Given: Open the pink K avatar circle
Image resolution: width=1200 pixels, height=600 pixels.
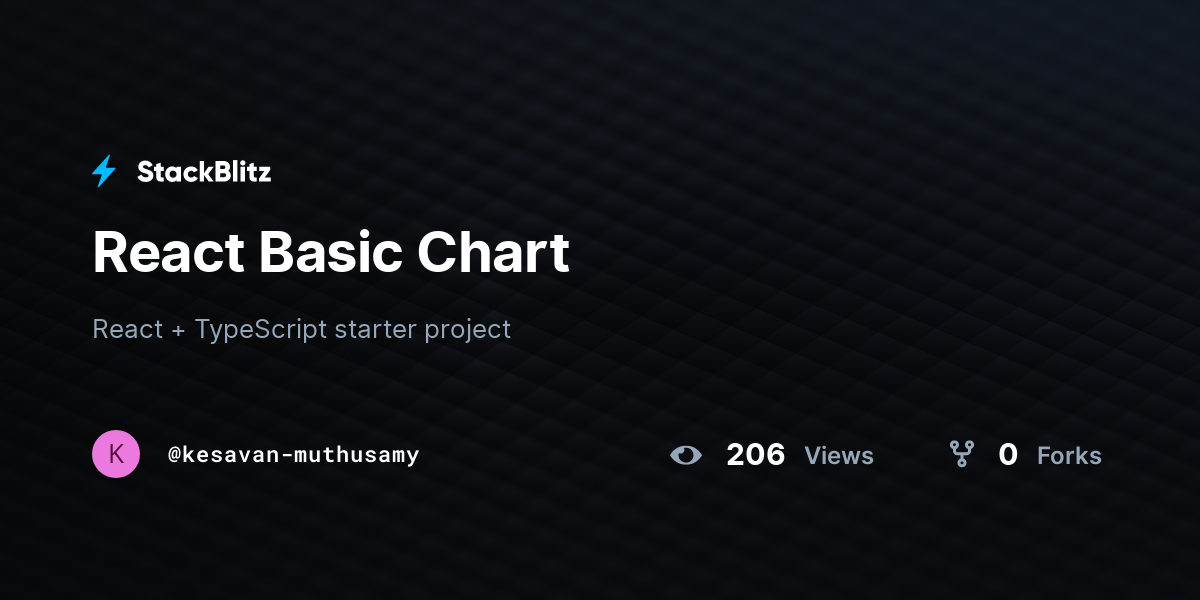Looking at the screenshot, I should [x=116, y=454].
